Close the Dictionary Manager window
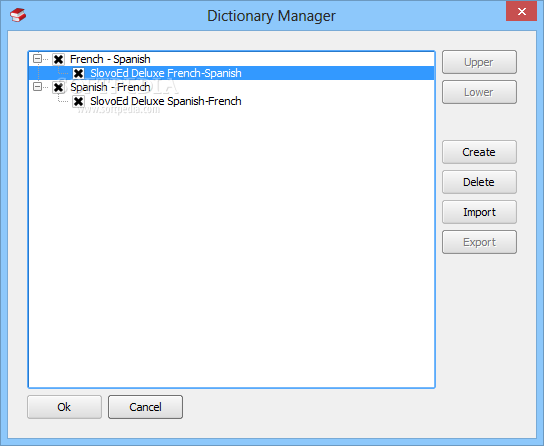The width and height of the screenshot is (544, 446). 521,11
